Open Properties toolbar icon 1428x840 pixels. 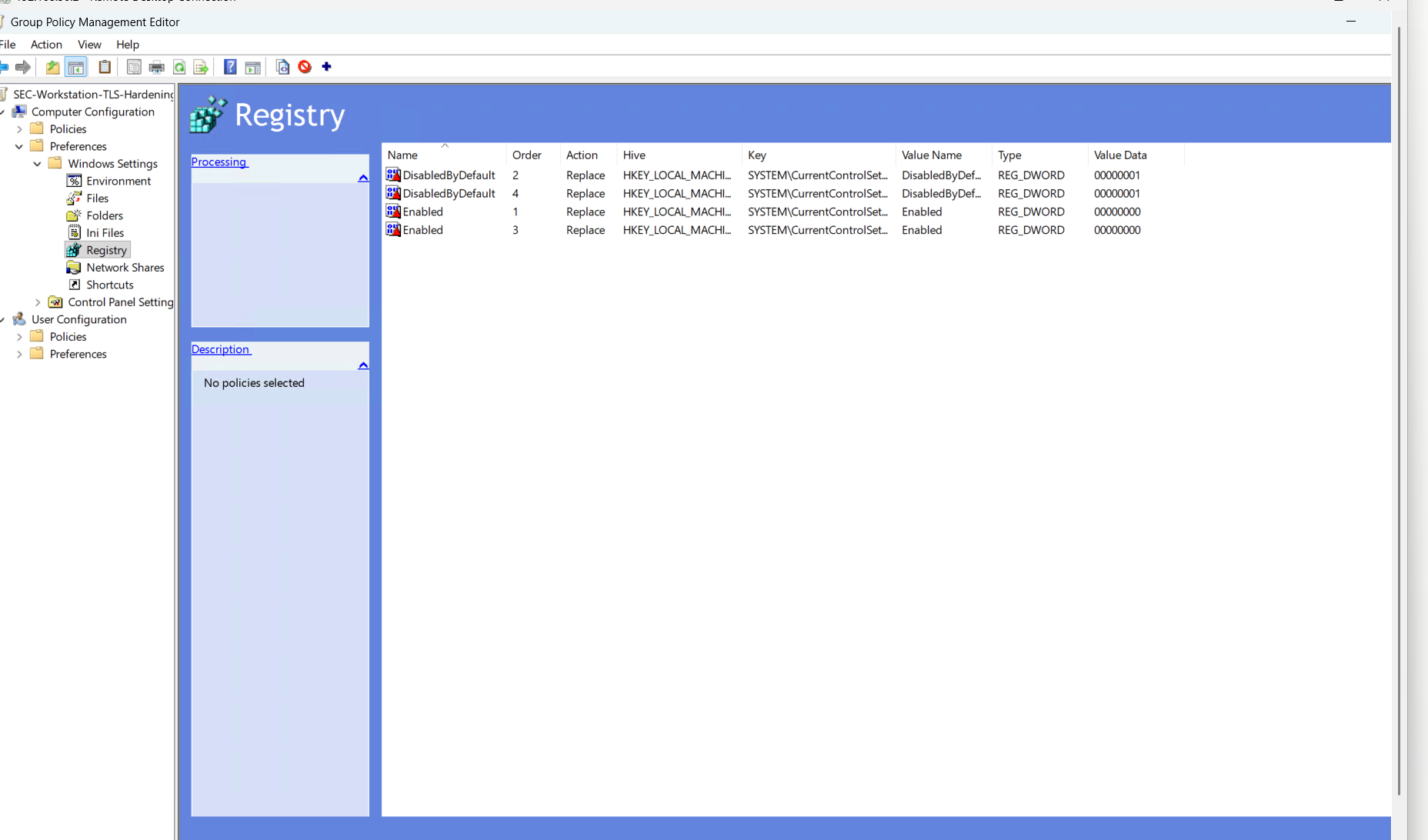tap(134, 67)
